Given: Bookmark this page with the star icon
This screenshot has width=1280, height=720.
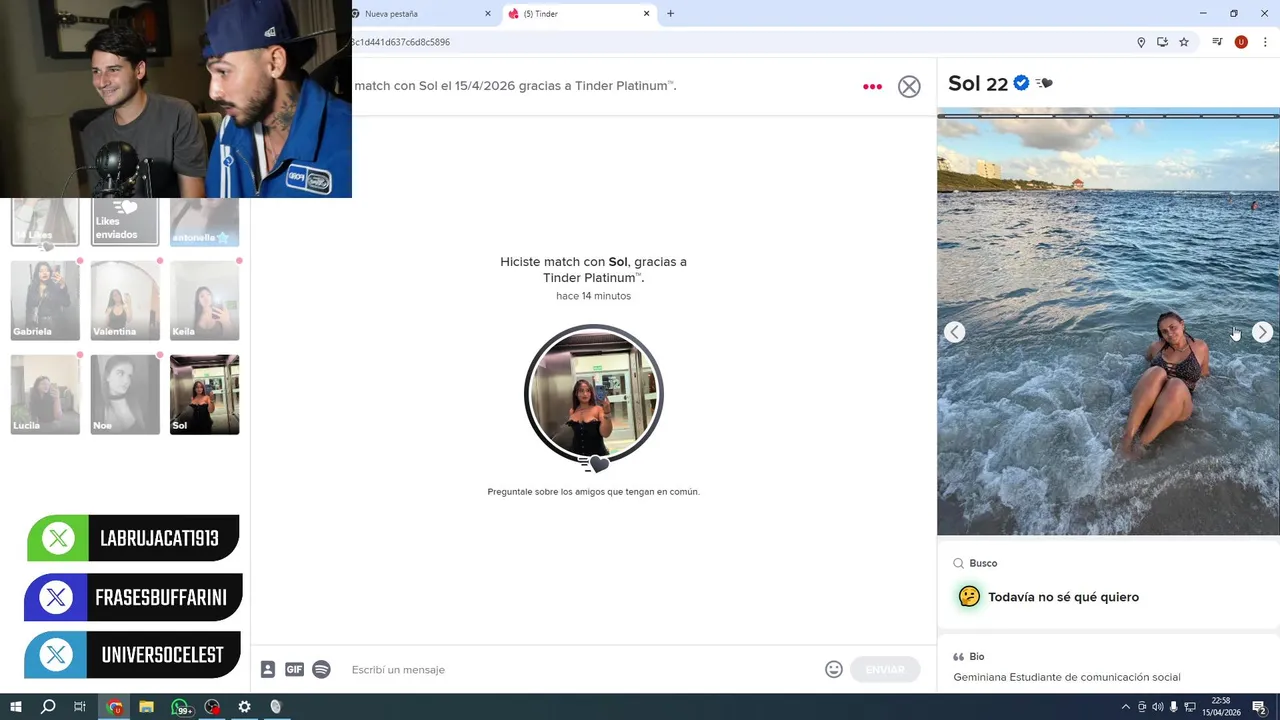Looking at the screenshot, I should tap(1184, 42).
